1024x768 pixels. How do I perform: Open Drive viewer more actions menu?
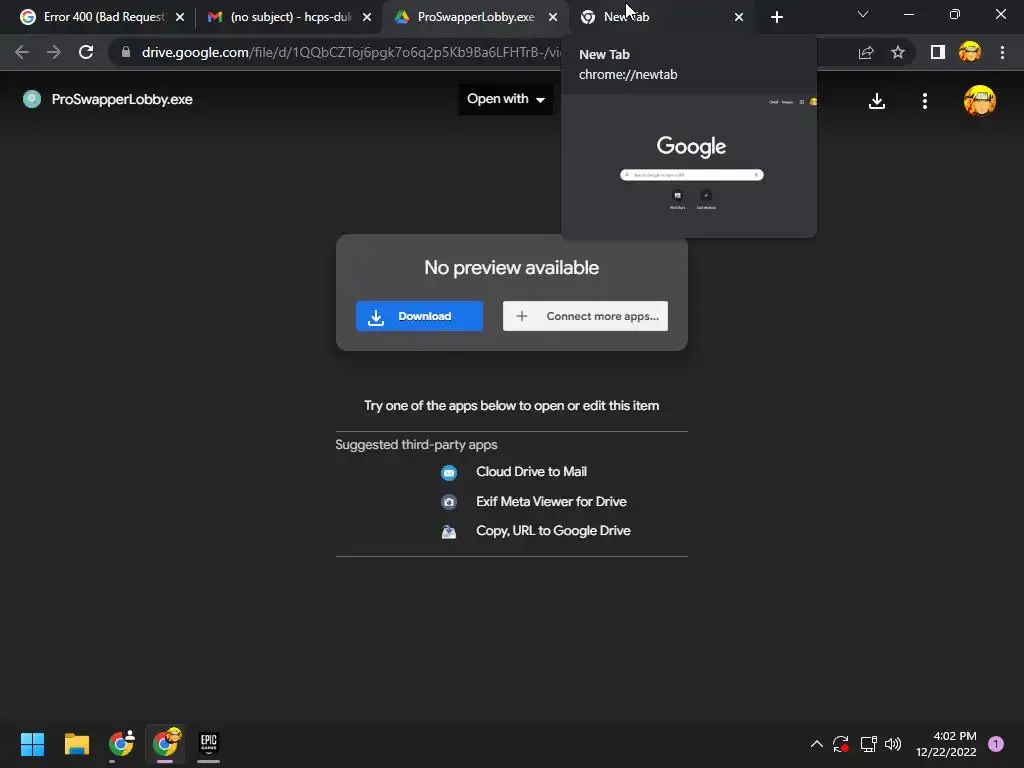(x=925, y=101)
